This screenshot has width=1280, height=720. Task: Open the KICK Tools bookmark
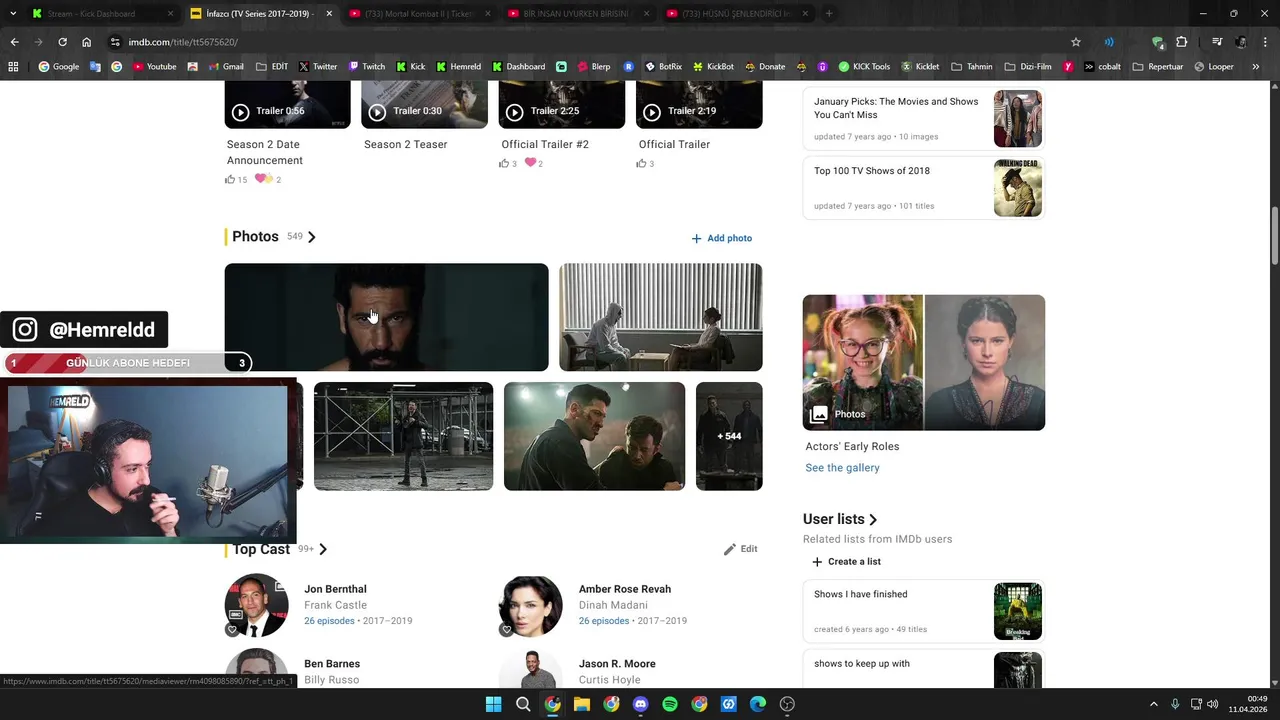864,67
